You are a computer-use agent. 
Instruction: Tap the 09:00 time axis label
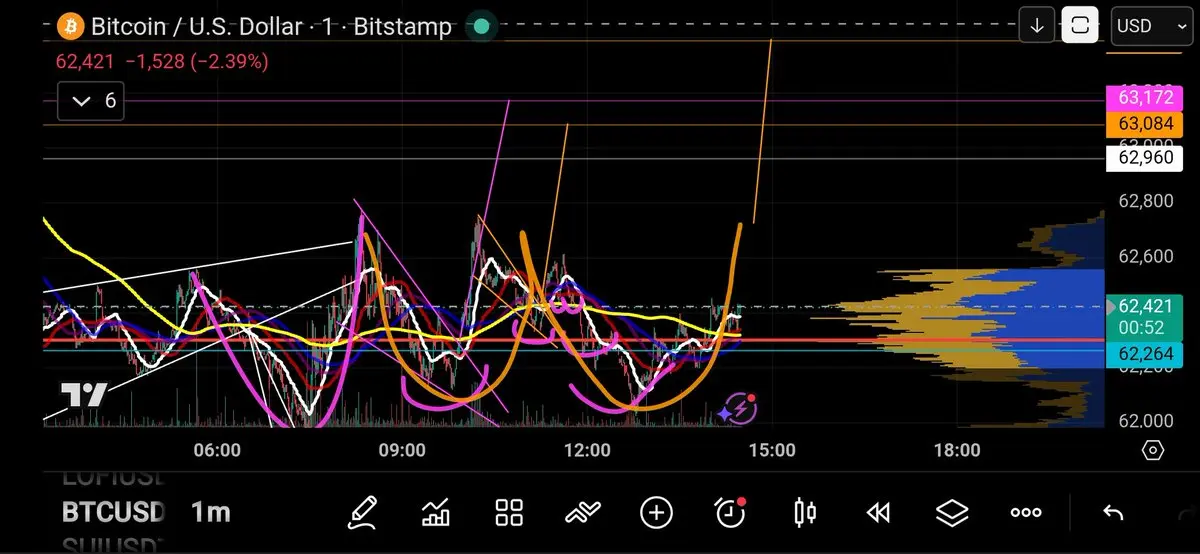(x=402, y=451)
